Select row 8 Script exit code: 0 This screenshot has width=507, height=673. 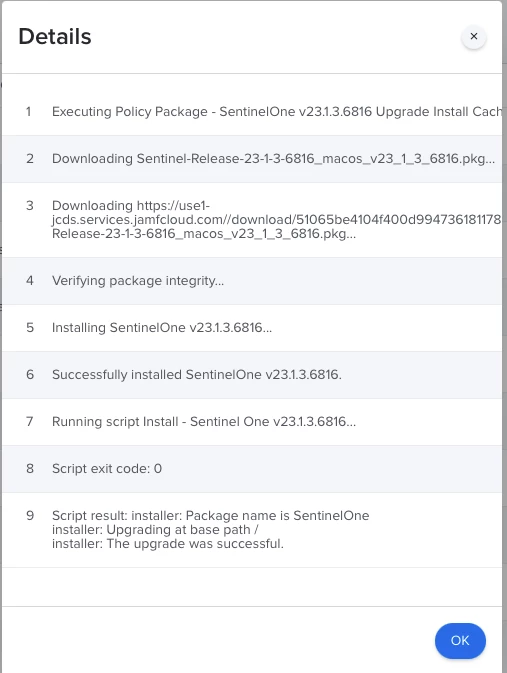point(252,469)
